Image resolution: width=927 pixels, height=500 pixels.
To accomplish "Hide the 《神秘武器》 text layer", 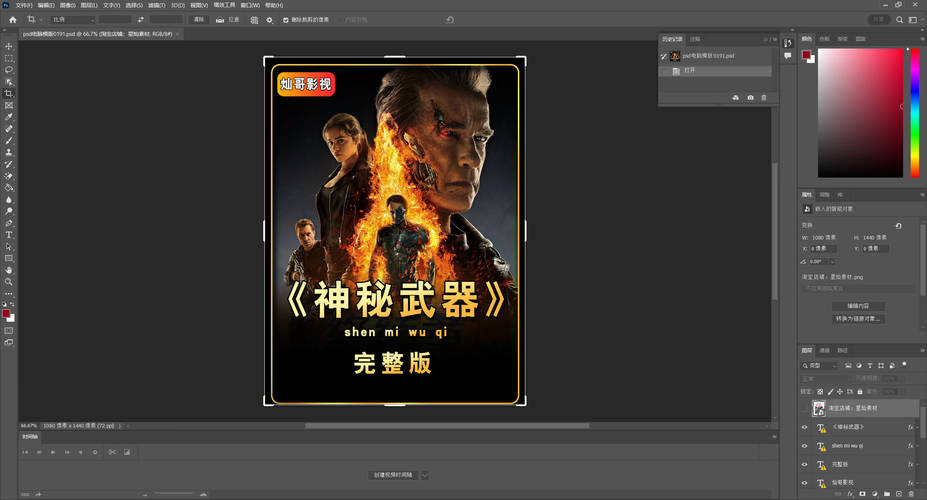I will 805,427.
